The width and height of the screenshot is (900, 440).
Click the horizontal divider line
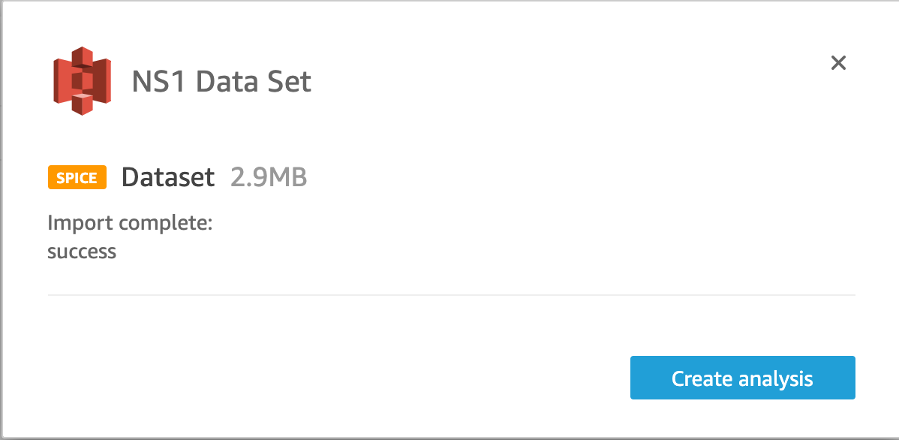pyautogui.click(x=451, y=295)
